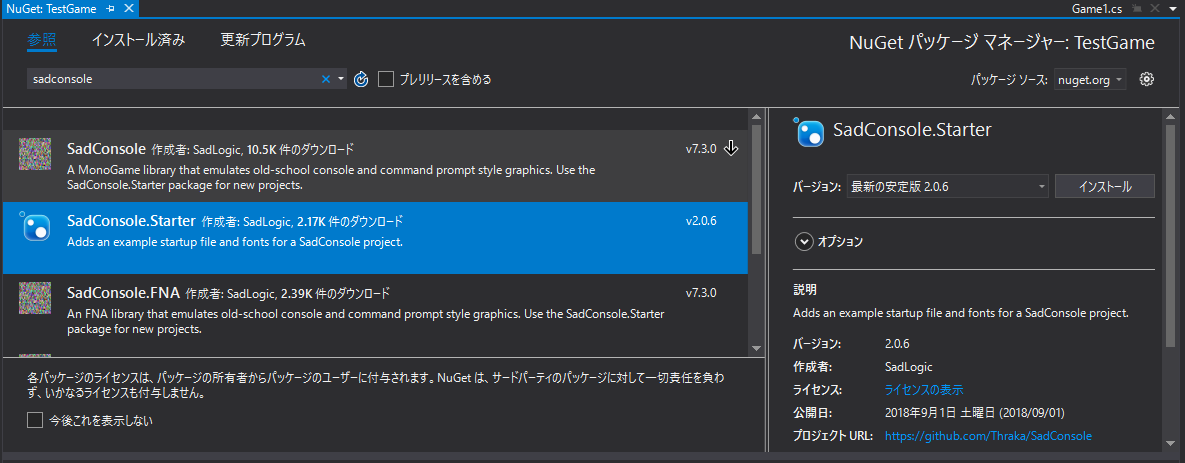1185x463 pixels.
Task: Click the SadConsole.FNA v7.3.0 version label
Action: 701,292
